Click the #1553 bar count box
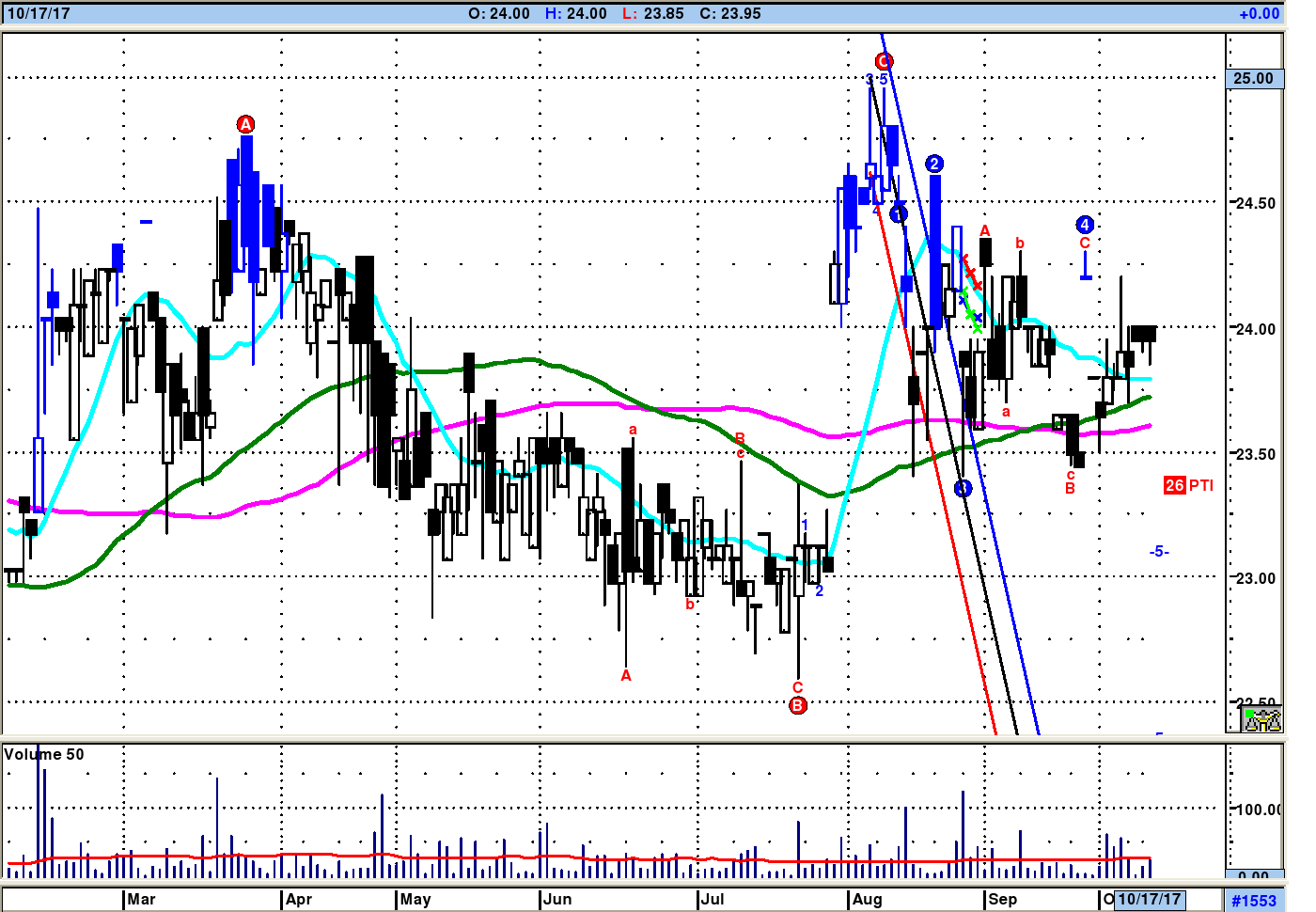Image resolution: width=1316 pixels, height=912 pixels. 1254,901
